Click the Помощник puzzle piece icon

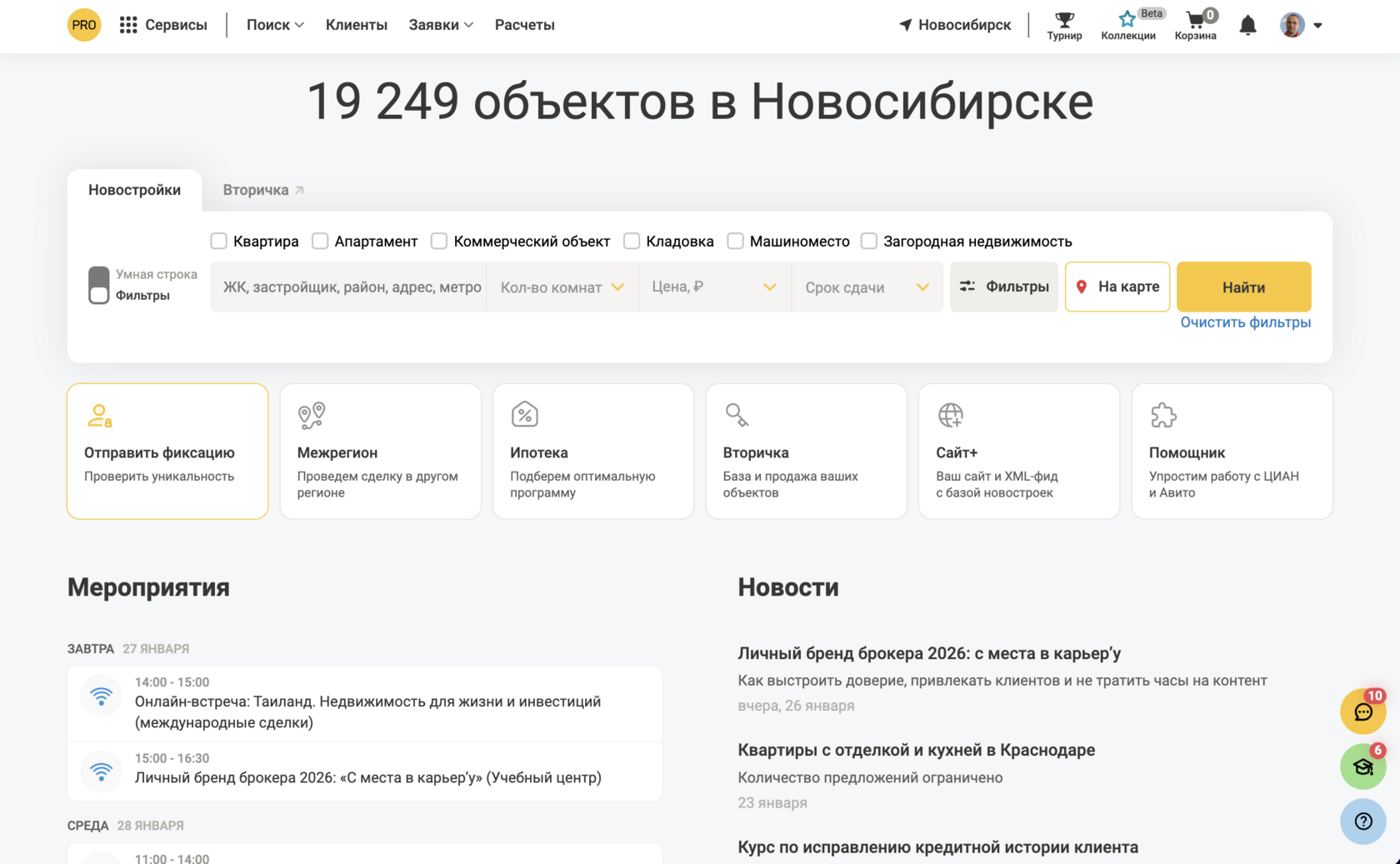[1163, 414]
